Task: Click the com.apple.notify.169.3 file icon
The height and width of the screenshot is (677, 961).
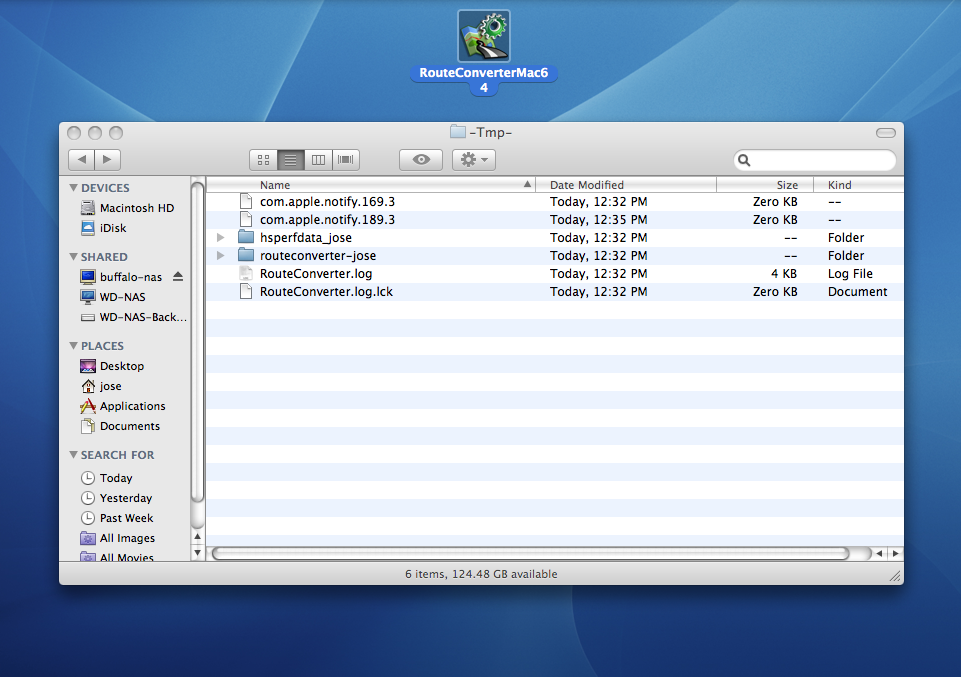Action: [246, 201]
